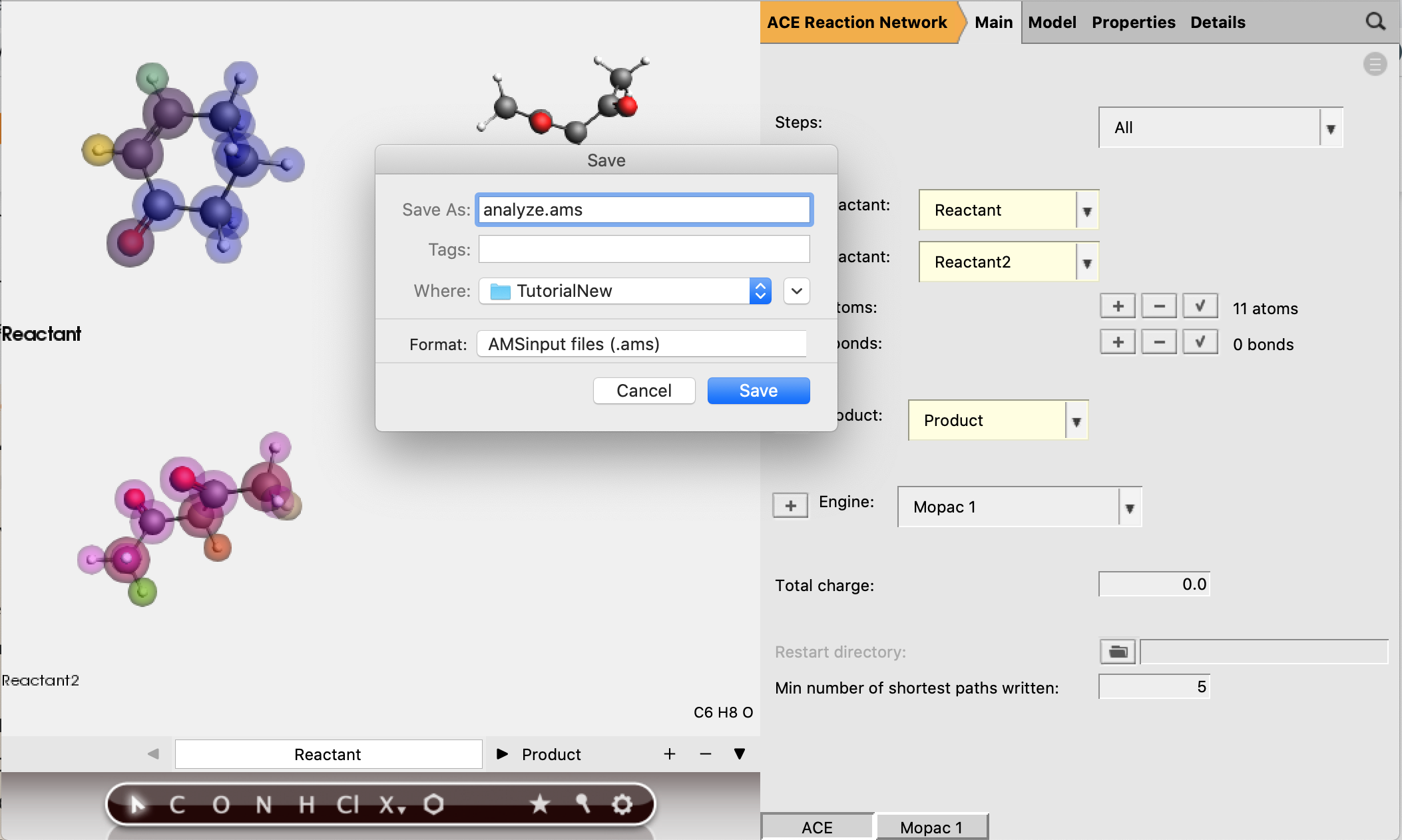
Task: Open the Mopac 1 tab at the bottom
Action: 932,827
